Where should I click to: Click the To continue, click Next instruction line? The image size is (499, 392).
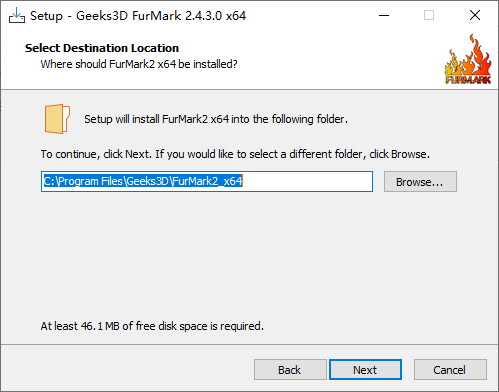pyautogui.click(x=235, y=154)
